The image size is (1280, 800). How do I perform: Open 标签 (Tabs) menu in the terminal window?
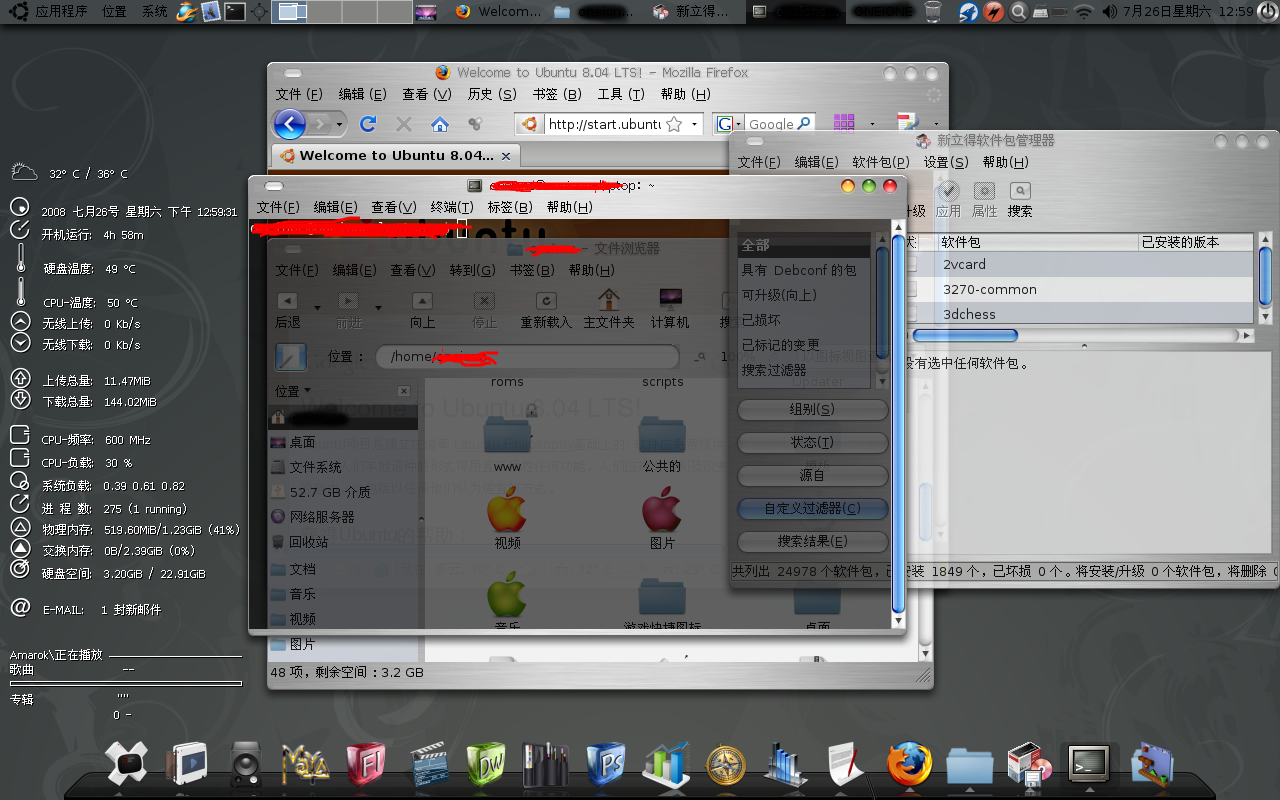pos(509,207)
